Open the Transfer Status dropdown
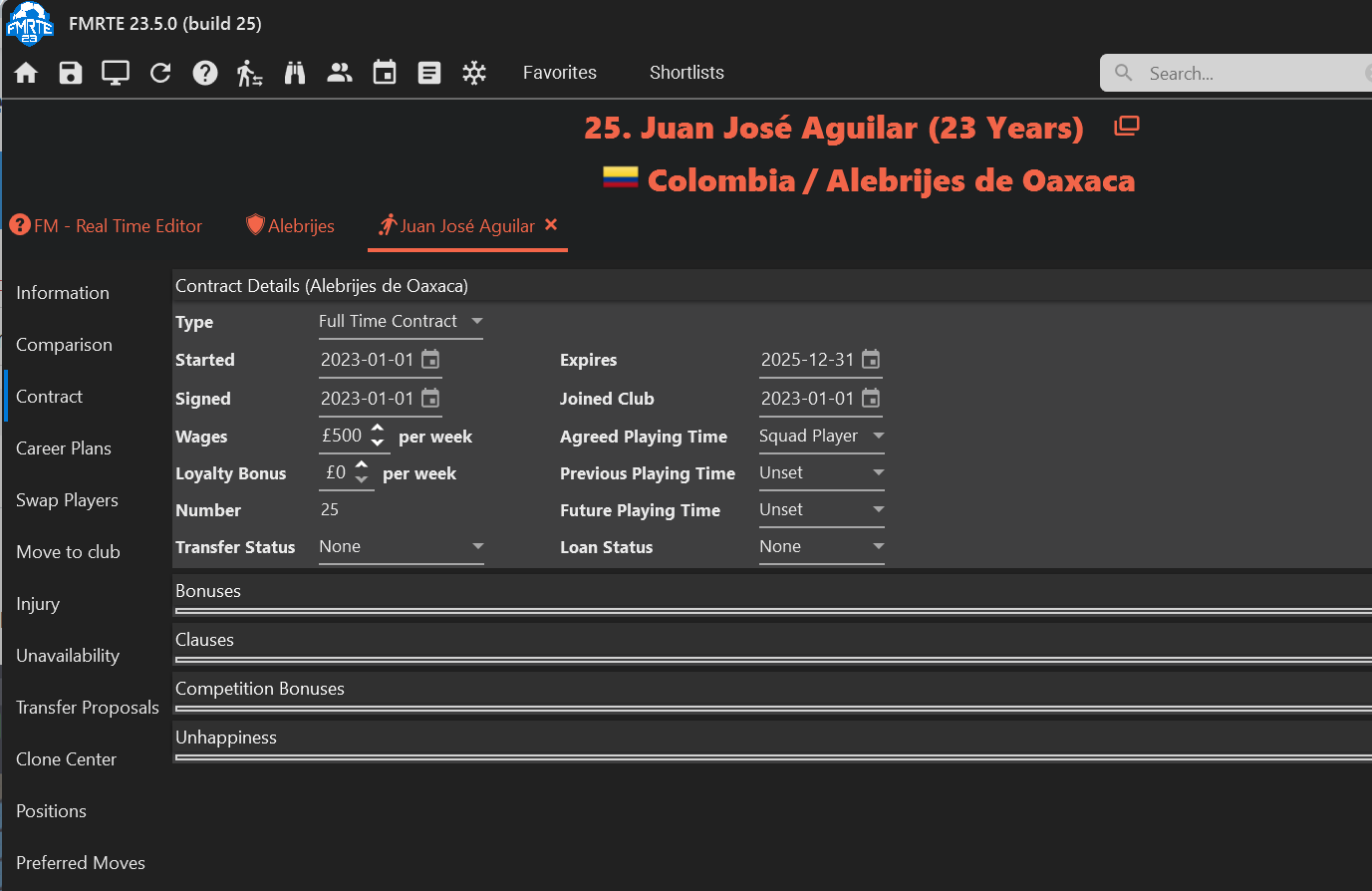The width and height of the screenshot is (1372, 891). (x=401, y=546)
